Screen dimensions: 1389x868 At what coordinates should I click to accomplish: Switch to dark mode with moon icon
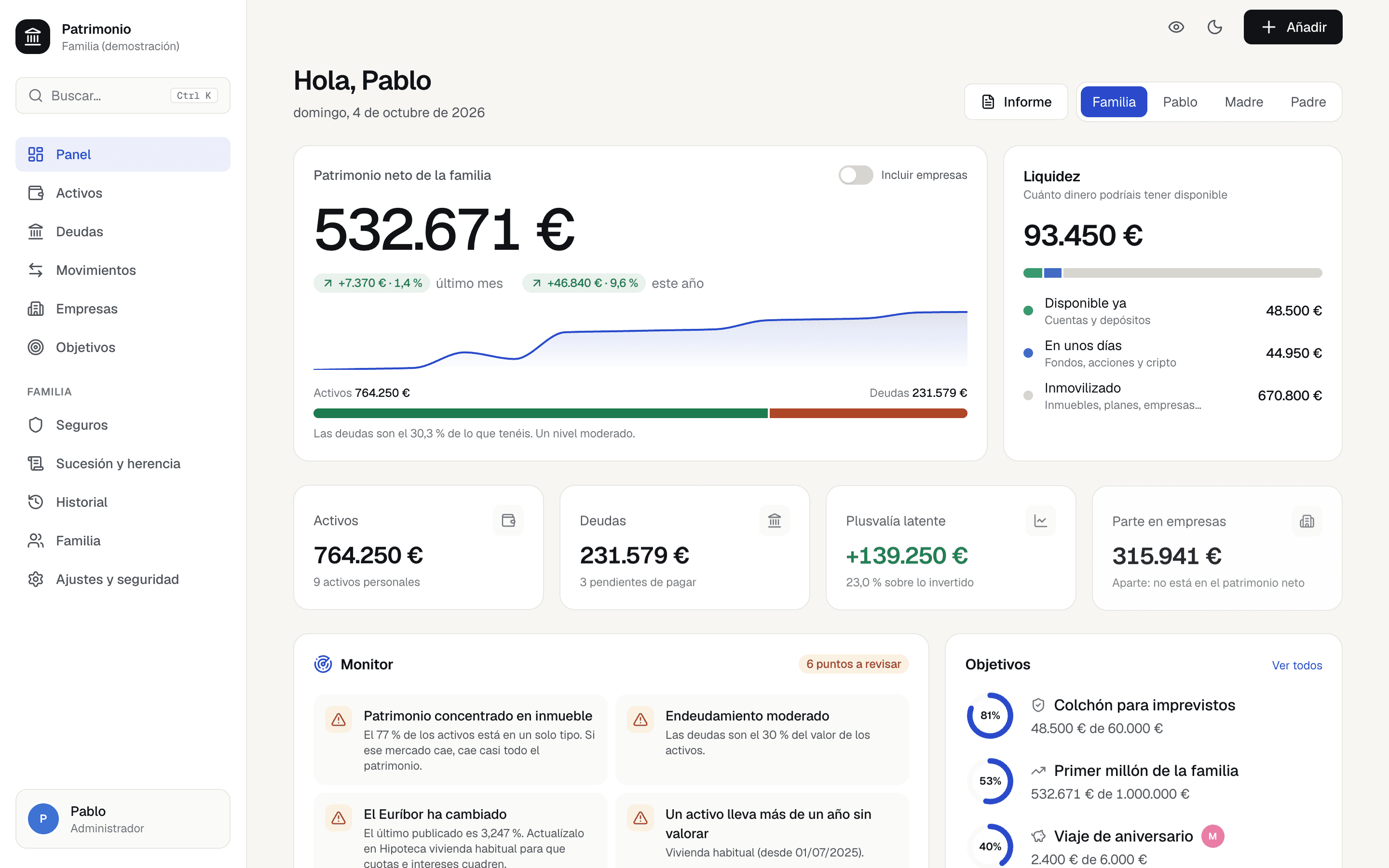[1214, 27]
